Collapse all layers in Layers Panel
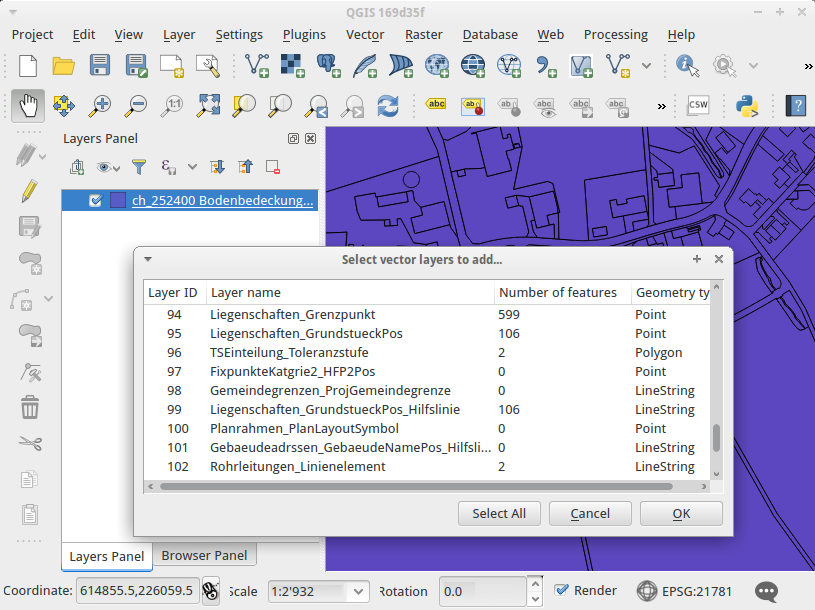The height and width of the screenshot is (610, 815). (245, 167)
